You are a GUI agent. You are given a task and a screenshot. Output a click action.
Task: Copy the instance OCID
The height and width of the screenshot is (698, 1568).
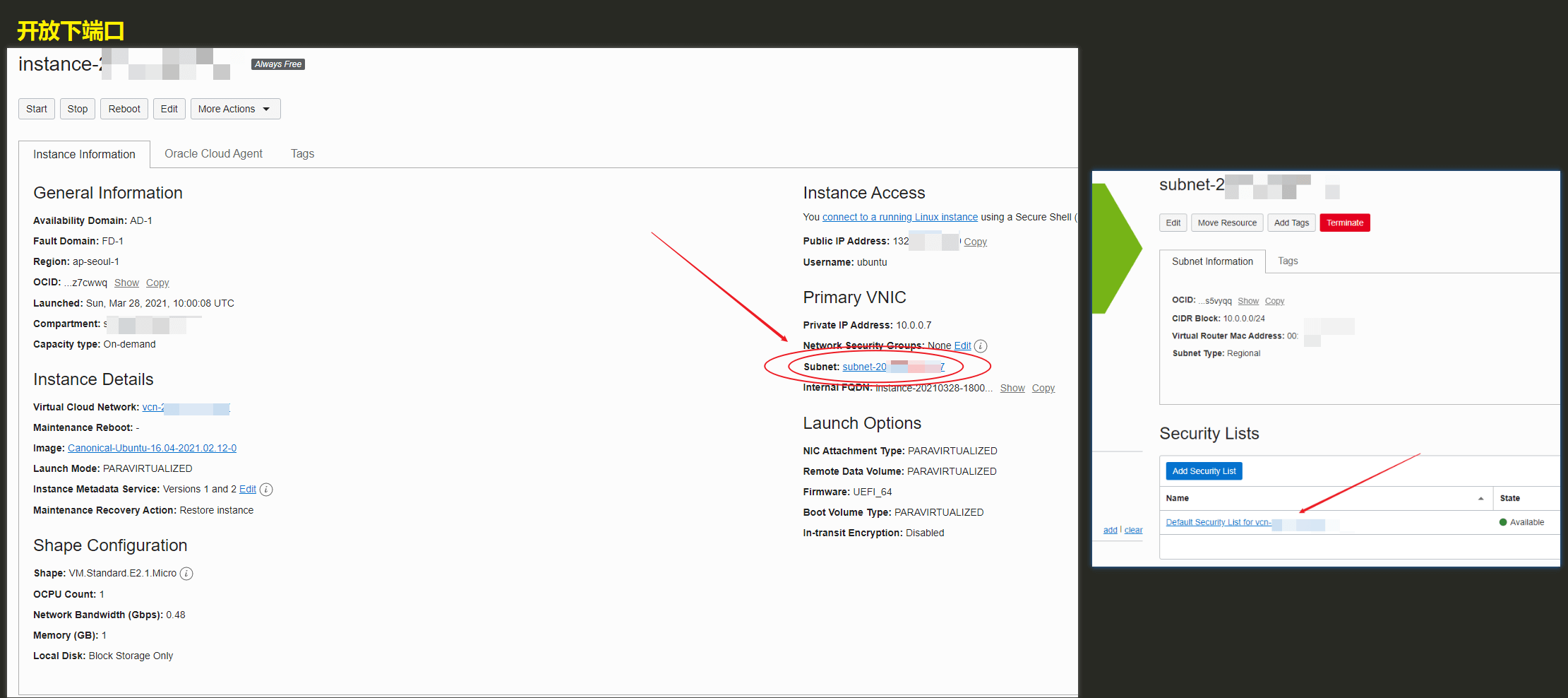[157, 283]
